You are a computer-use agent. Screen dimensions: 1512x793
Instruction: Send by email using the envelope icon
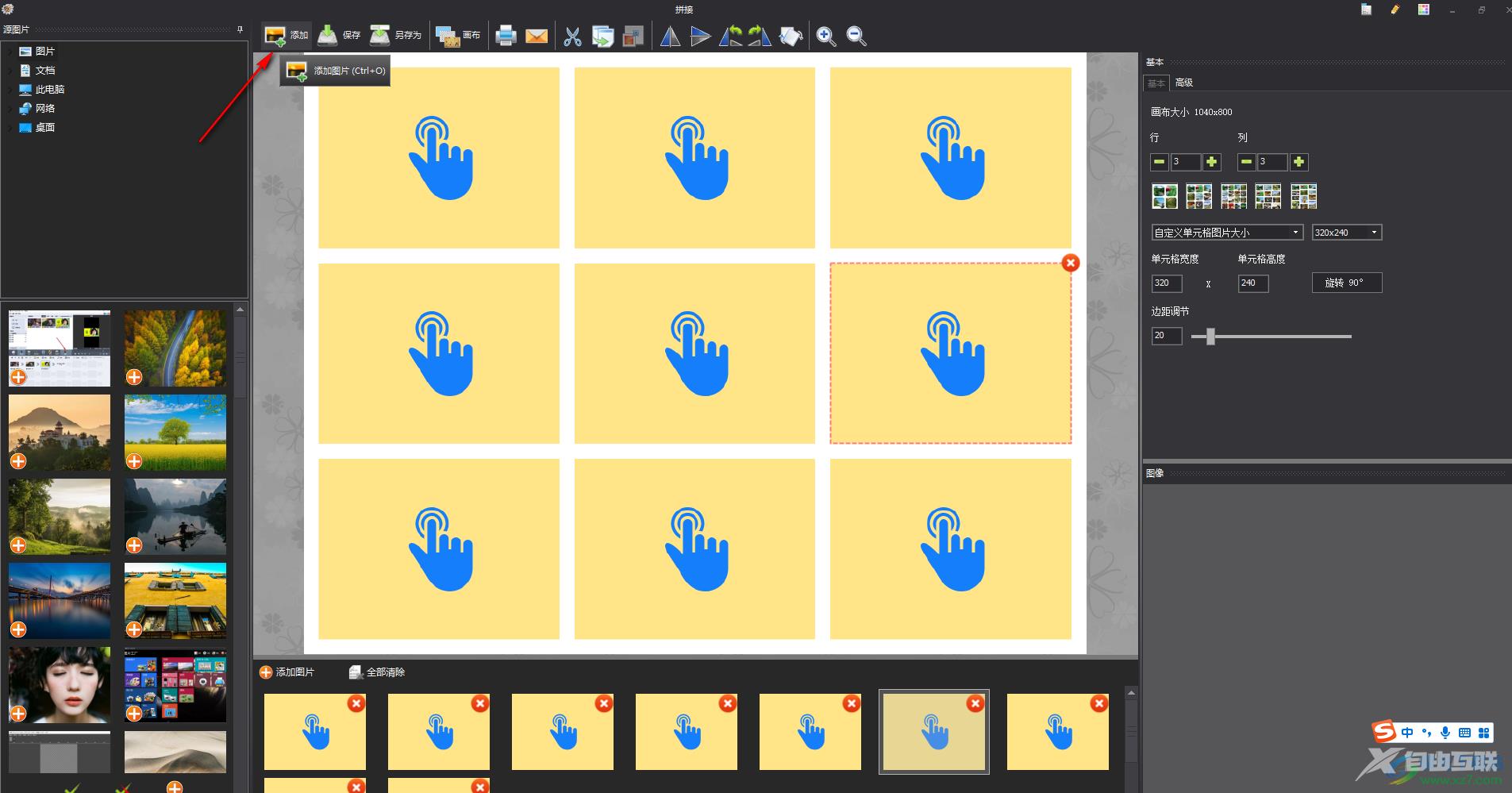click(x=537, y=36)
